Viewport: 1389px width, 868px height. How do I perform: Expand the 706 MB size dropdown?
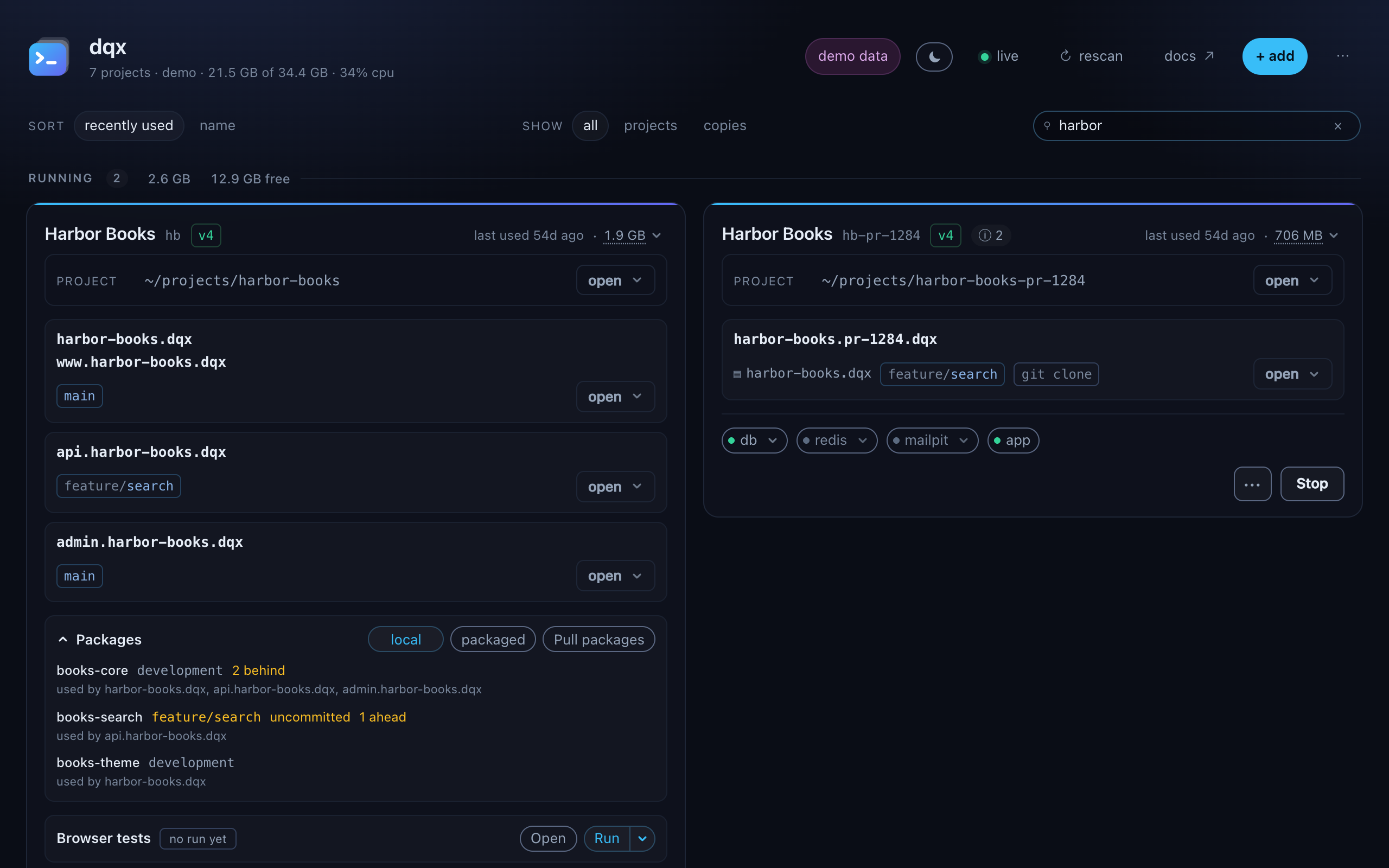coord(1307,235)
